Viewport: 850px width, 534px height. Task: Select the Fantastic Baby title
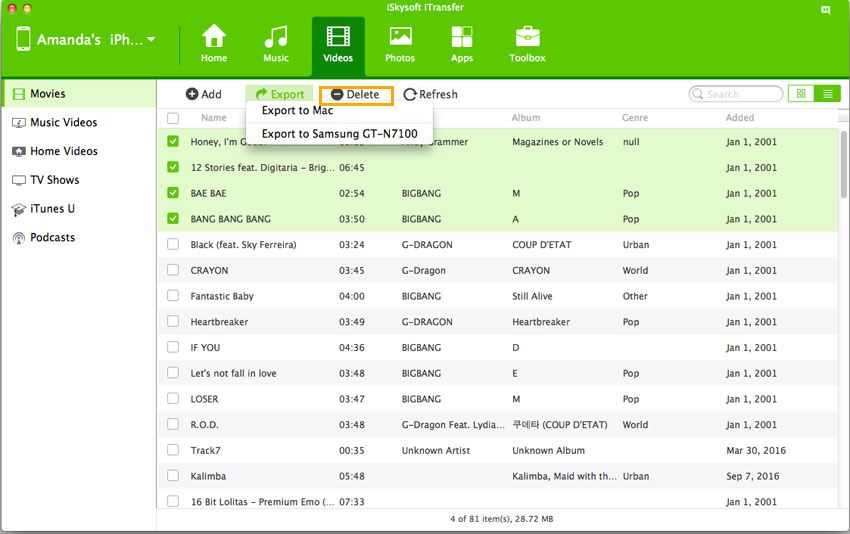tap(222, 296)
